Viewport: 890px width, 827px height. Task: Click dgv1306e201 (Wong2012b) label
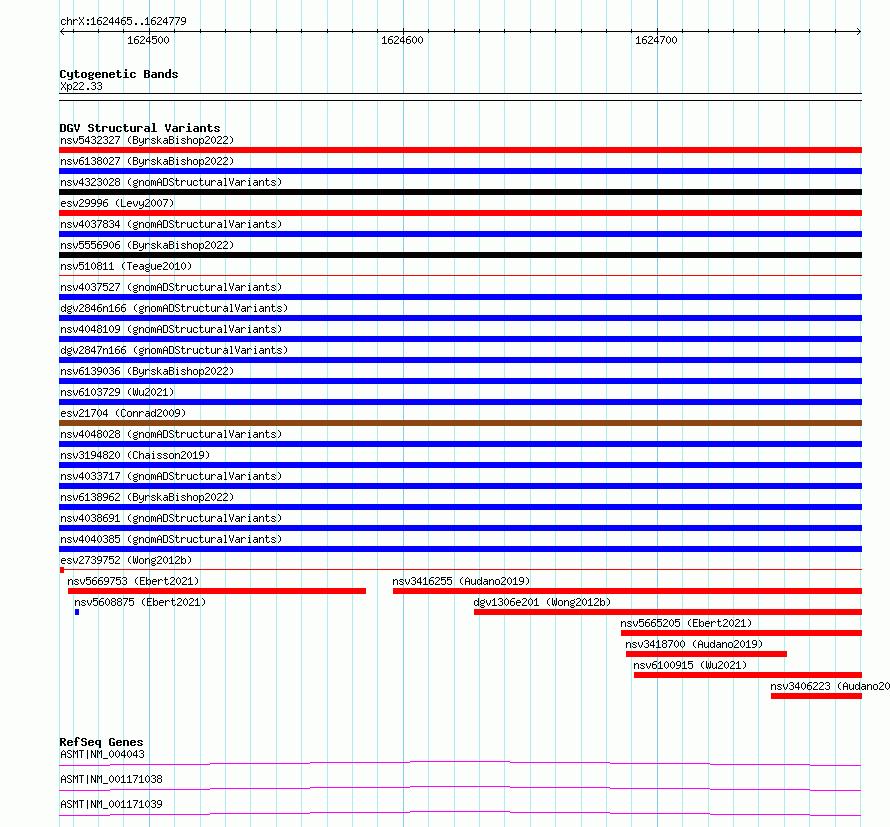(x=542, y=602)
